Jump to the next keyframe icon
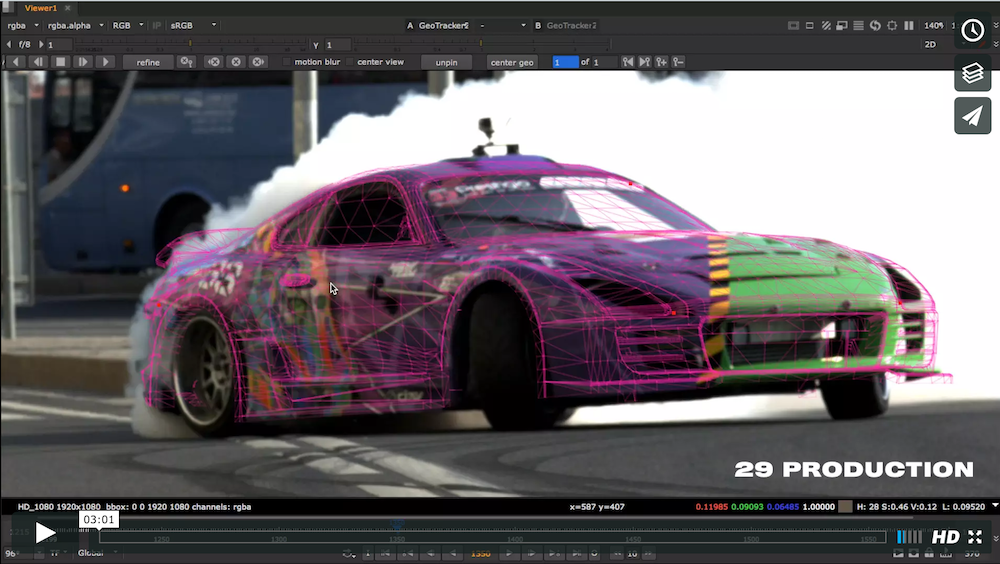Image resolution: width=1000 pixels, height=564 pixels. tap(645, 62)
